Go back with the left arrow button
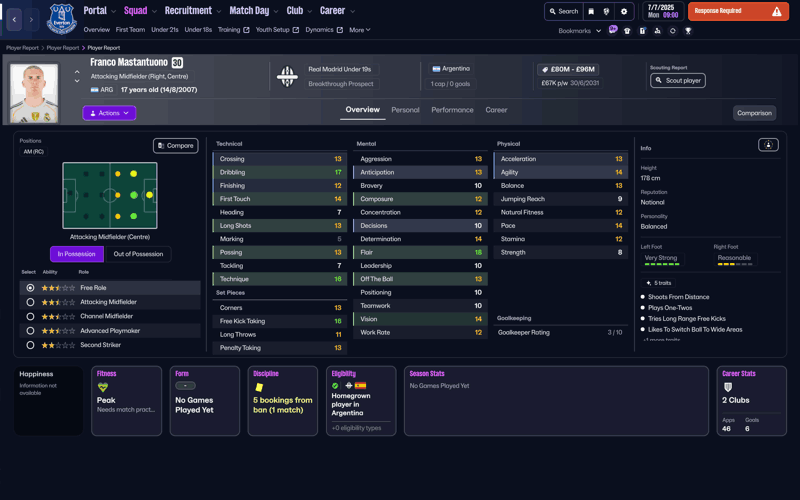 14,19
